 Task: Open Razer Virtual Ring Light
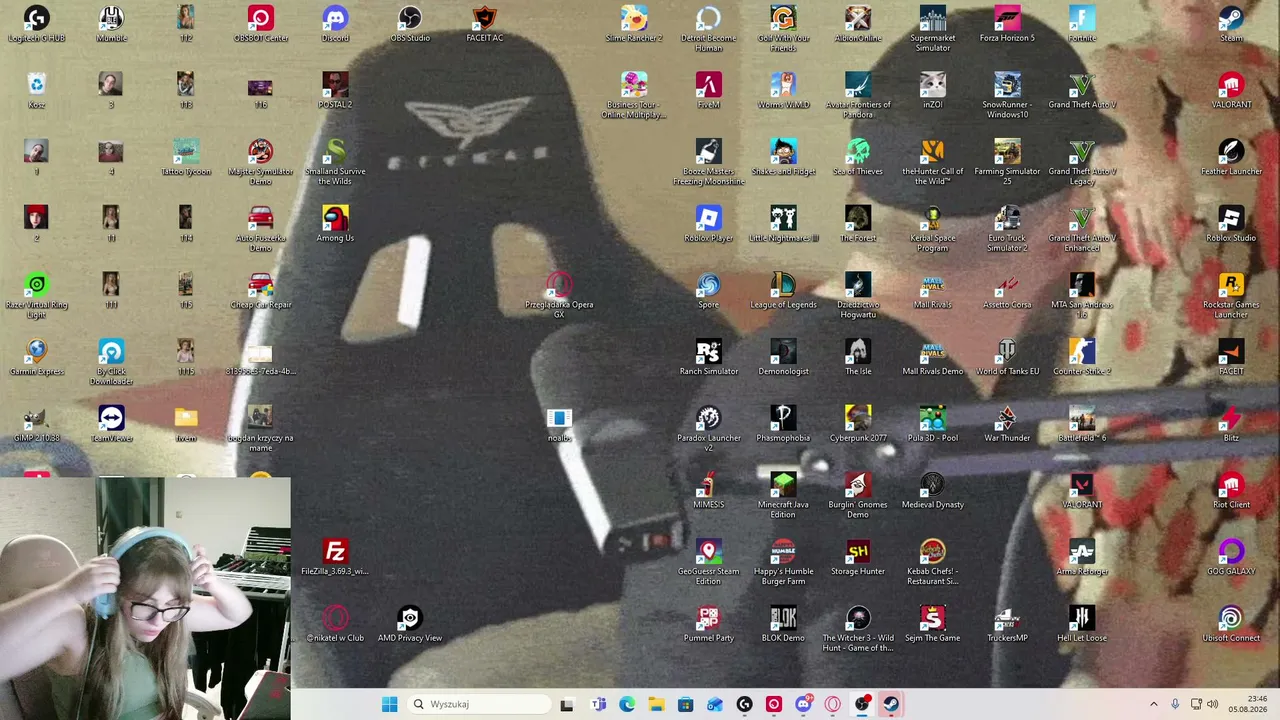[x=36, y=295]
